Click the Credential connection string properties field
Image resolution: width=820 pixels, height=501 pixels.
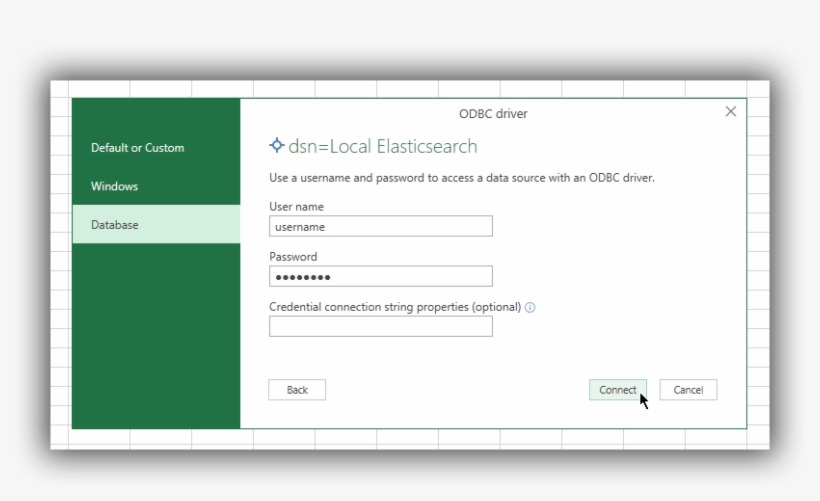[x=381, y=326]
